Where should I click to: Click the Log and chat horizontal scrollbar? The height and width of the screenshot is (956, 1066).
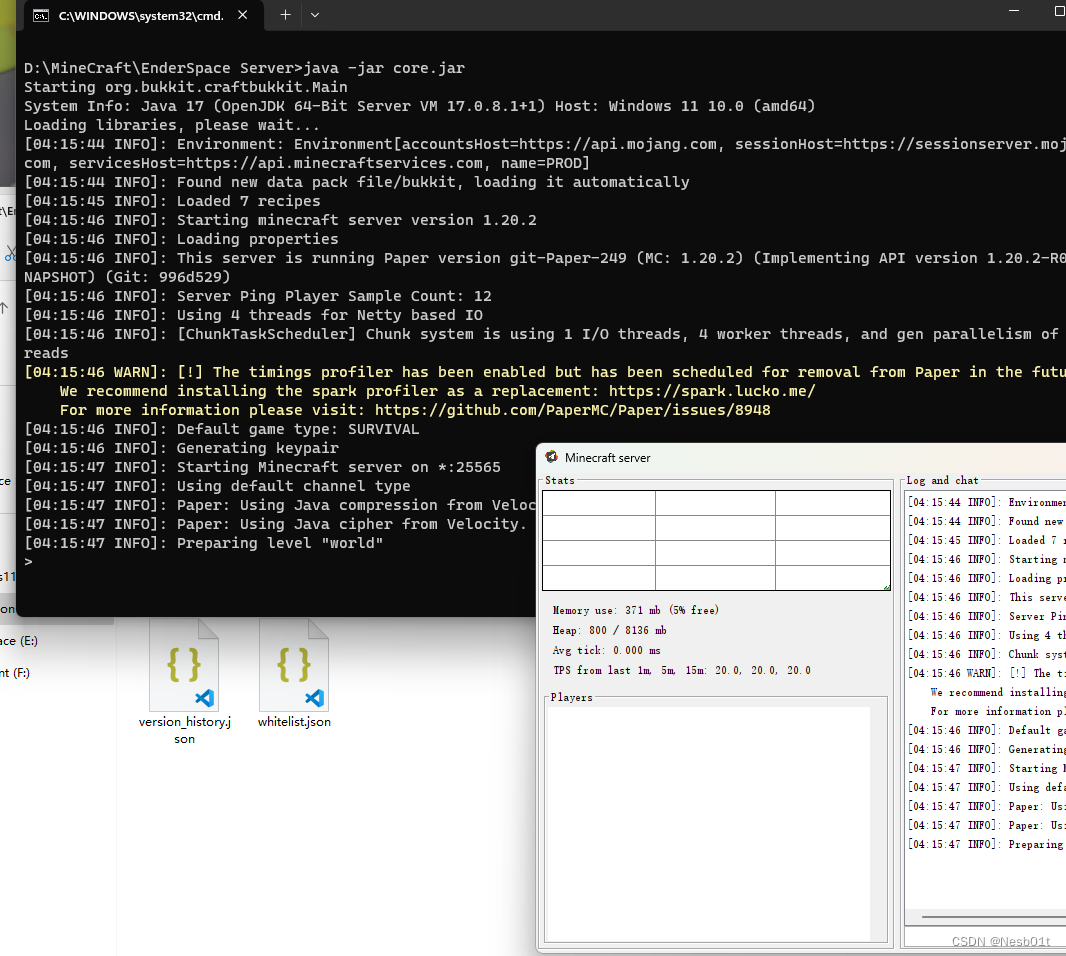click(990, 915)
